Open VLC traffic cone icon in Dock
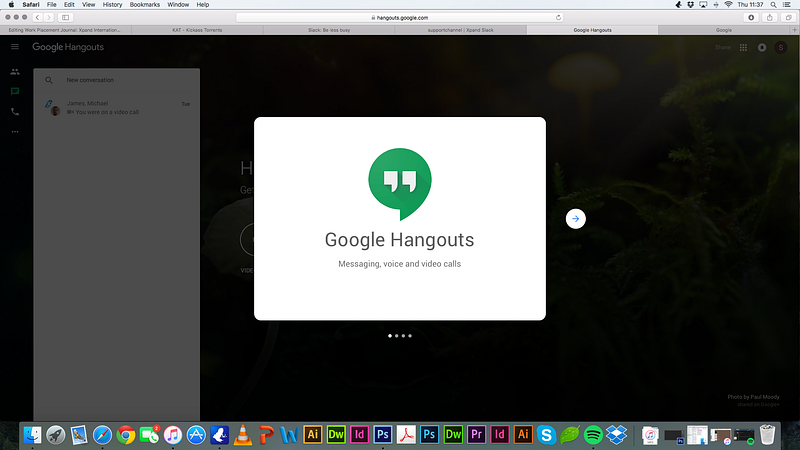Image resolution: width=800 pixels, height=450 pixels. (243, 435)
